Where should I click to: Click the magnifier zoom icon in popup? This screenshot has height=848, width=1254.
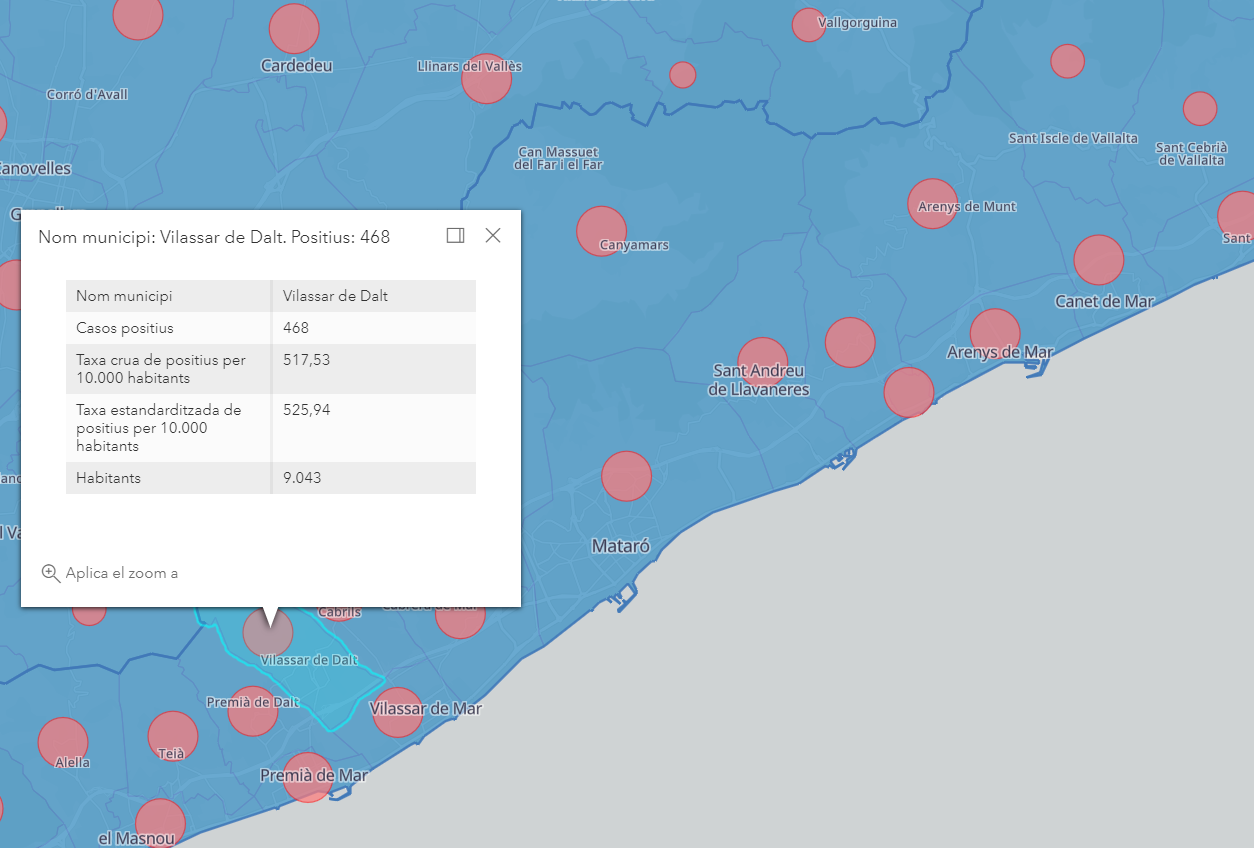[50, 573]
